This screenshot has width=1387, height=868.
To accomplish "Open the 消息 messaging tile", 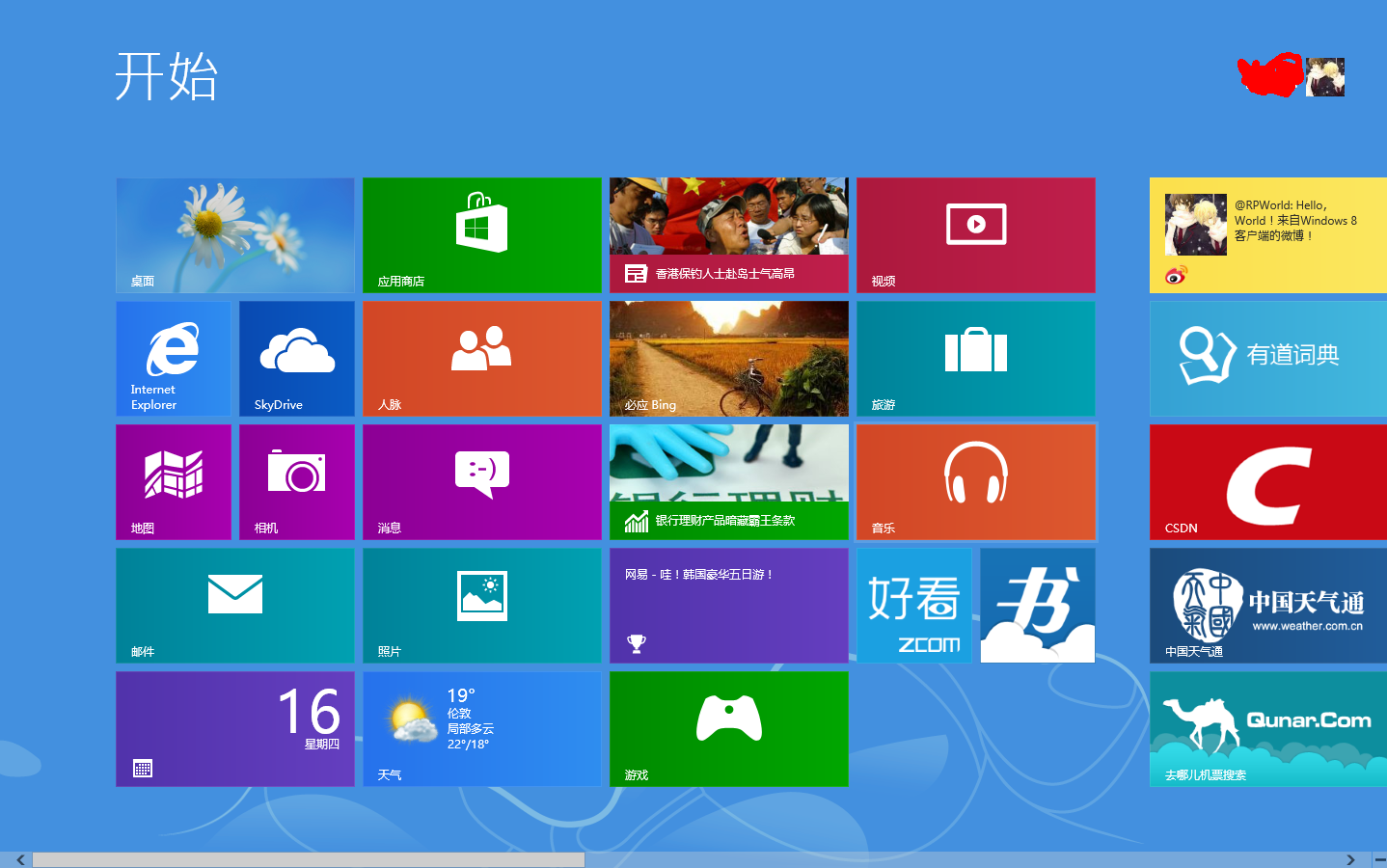I will click(482, 482).
